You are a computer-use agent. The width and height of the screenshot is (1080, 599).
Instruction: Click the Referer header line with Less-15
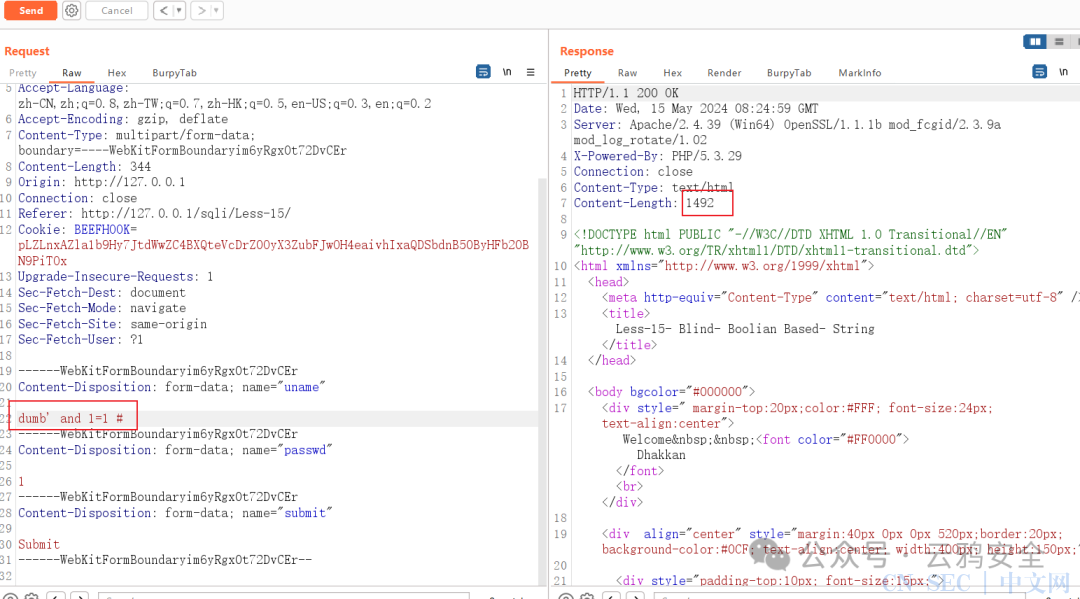click(x=154, y=213)
